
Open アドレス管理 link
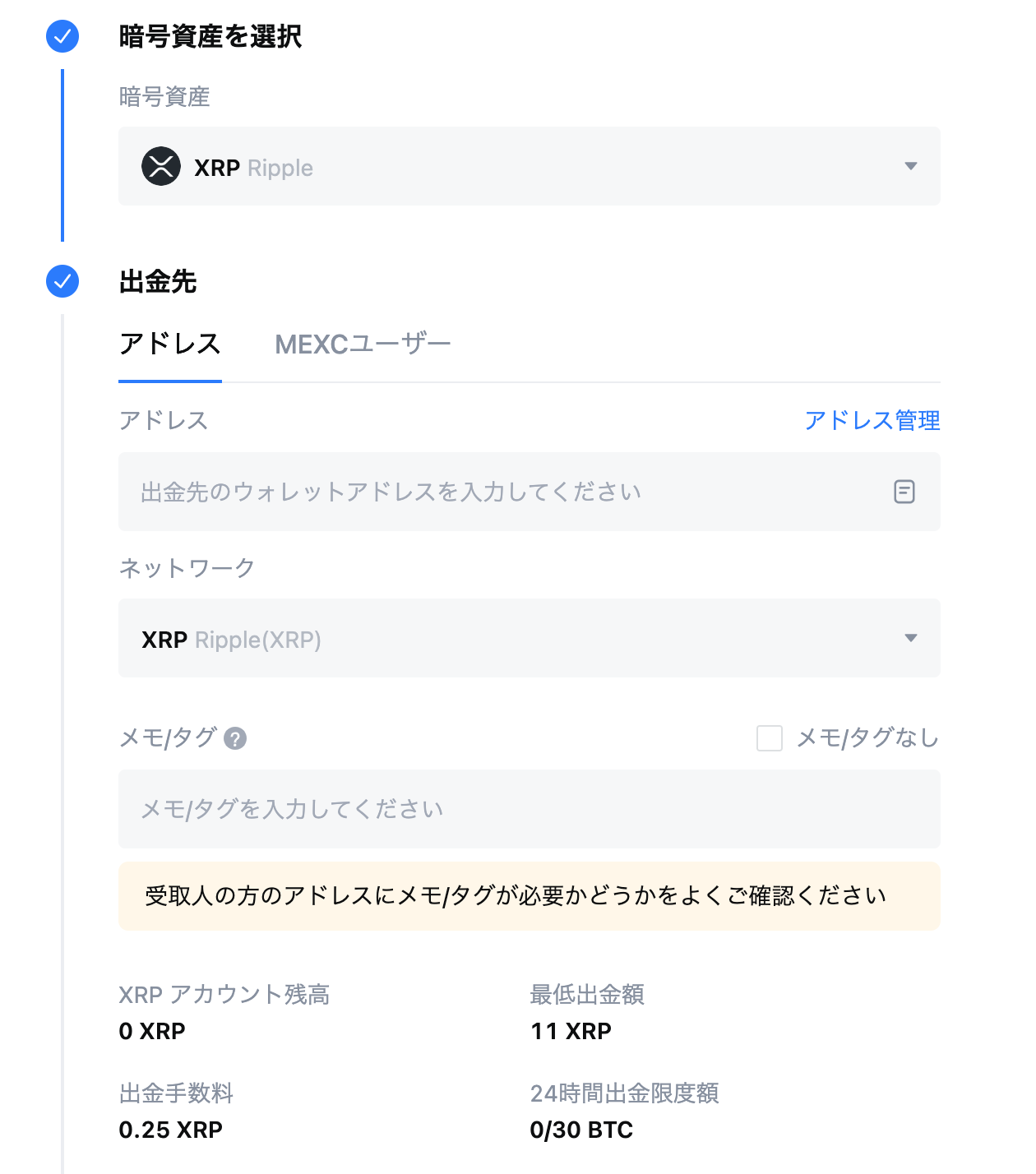[873, 420]
